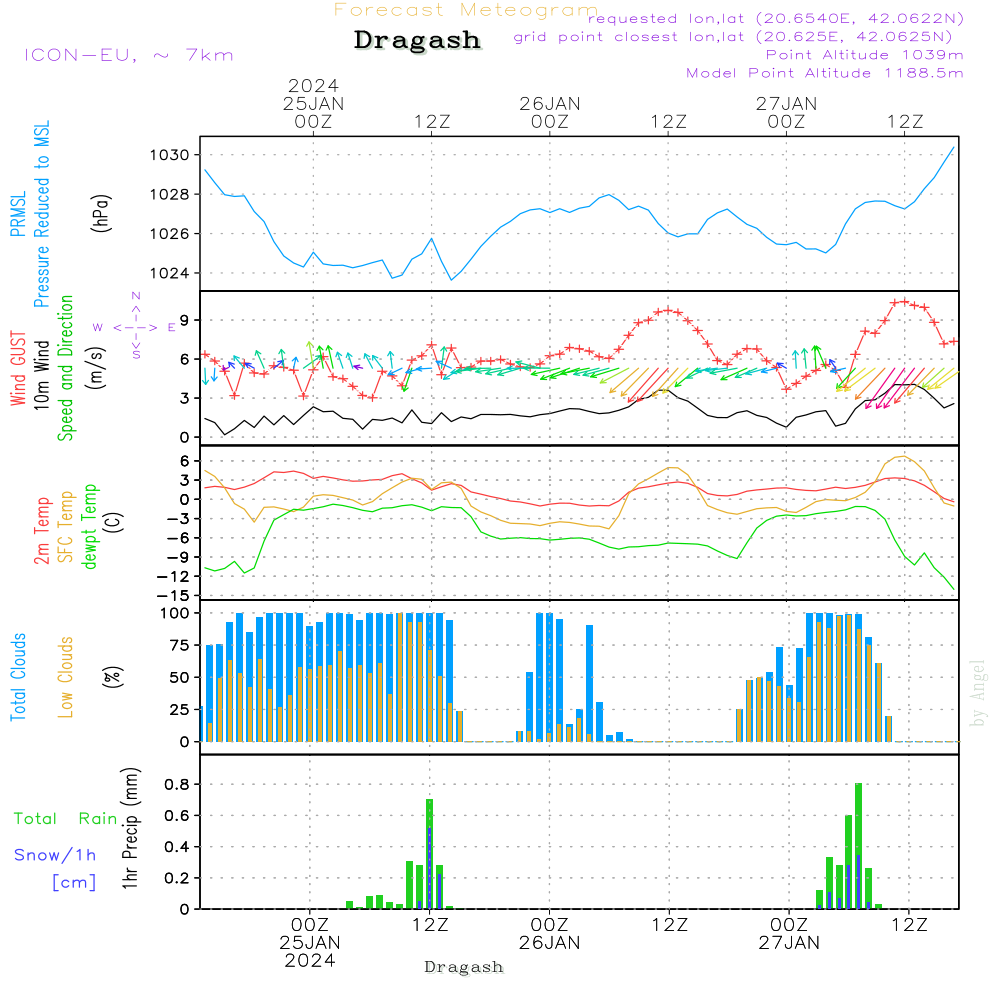
Task: Select the '27JAN' date above the pressure chart
Action: pyautogui.click(x=786, y=104)
